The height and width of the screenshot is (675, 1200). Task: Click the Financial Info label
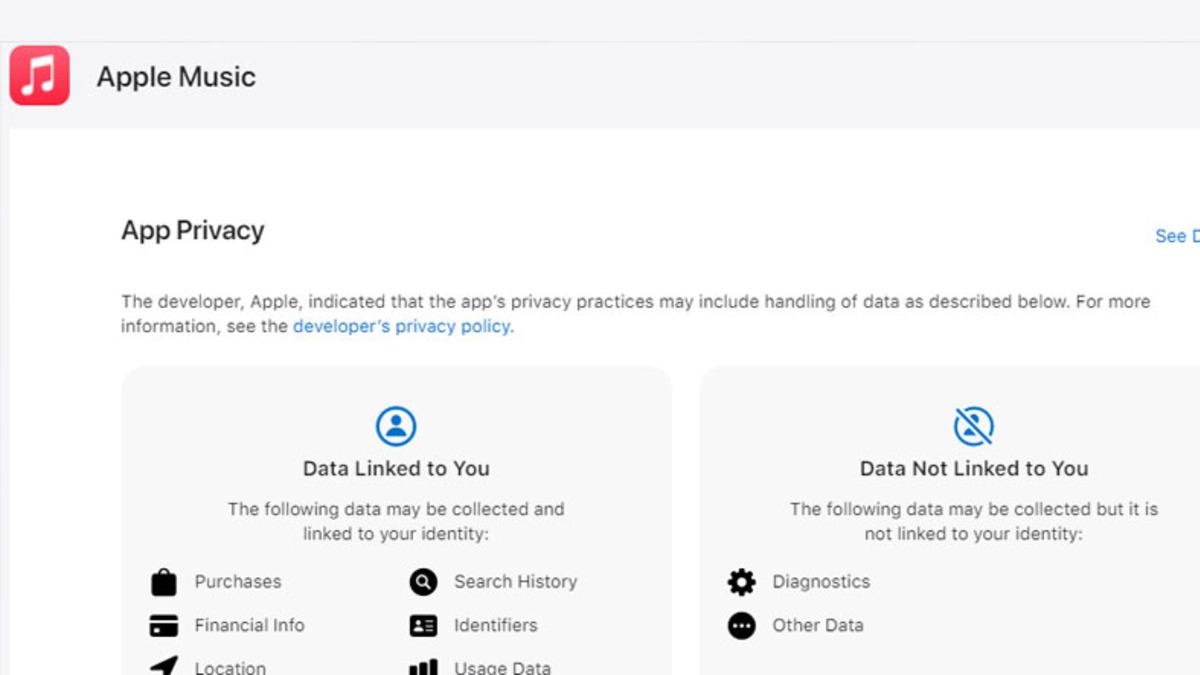pyautogui.click(x=249, y=626)
